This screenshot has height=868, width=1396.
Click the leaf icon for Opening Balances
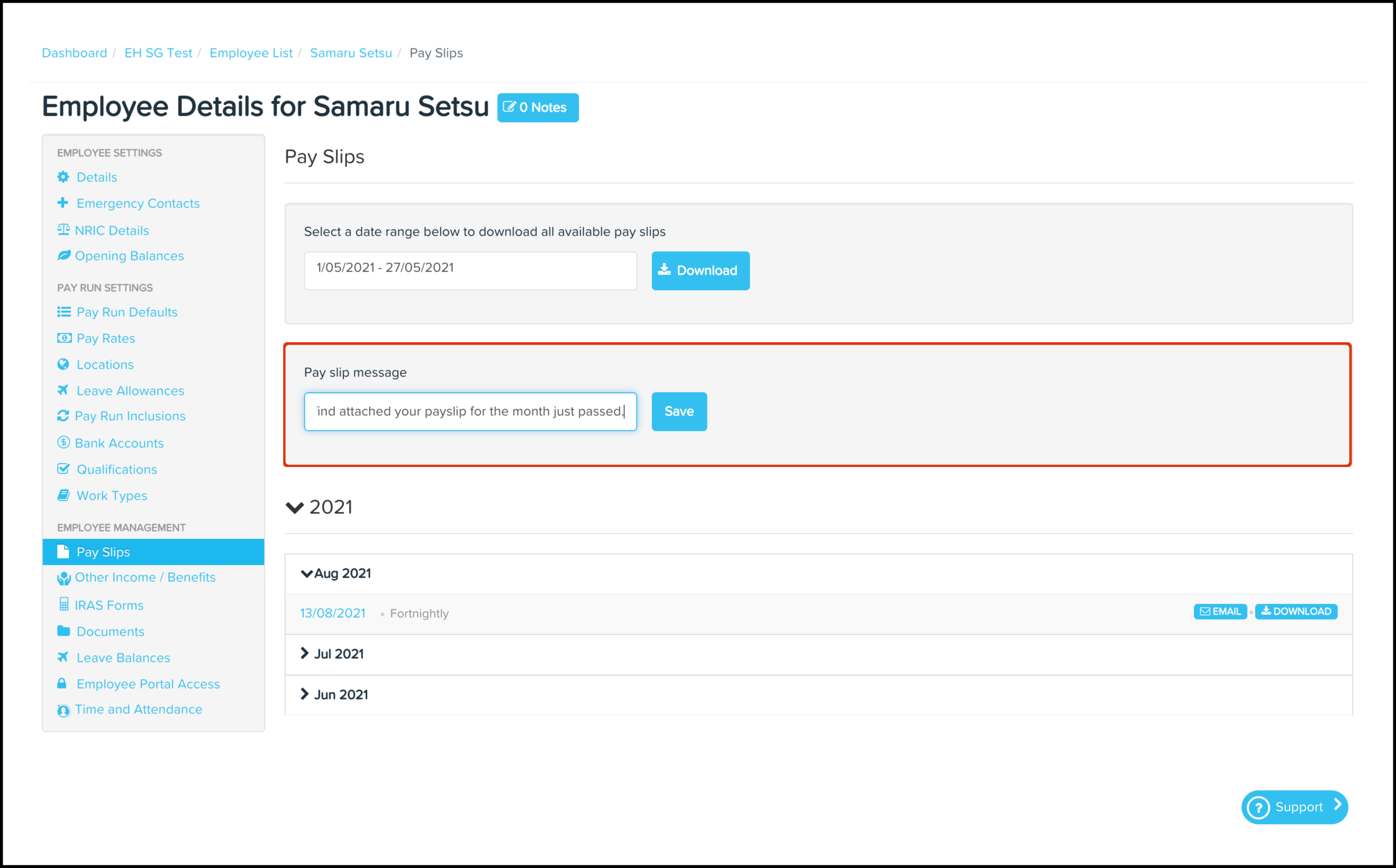(x=63, y=255)
